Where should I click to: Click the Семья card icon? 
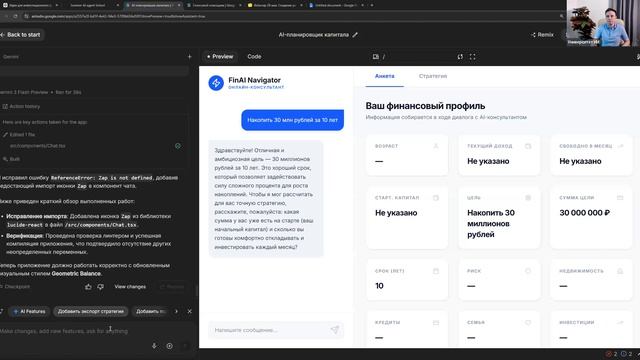coord(528,323)
